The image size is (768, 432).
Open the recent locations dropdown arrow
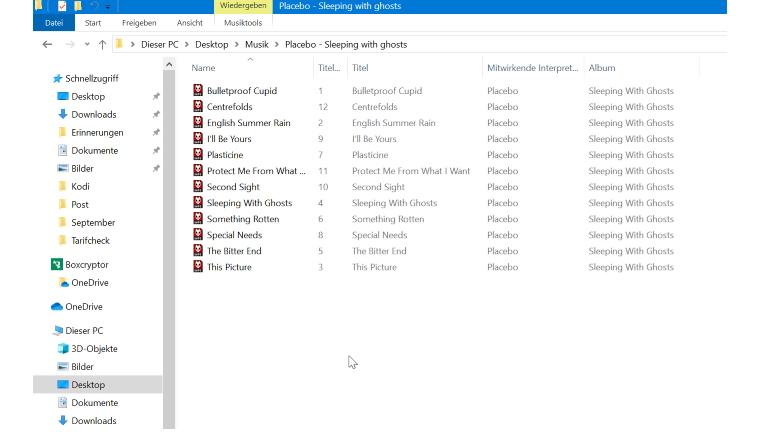[x=87, y=45]
